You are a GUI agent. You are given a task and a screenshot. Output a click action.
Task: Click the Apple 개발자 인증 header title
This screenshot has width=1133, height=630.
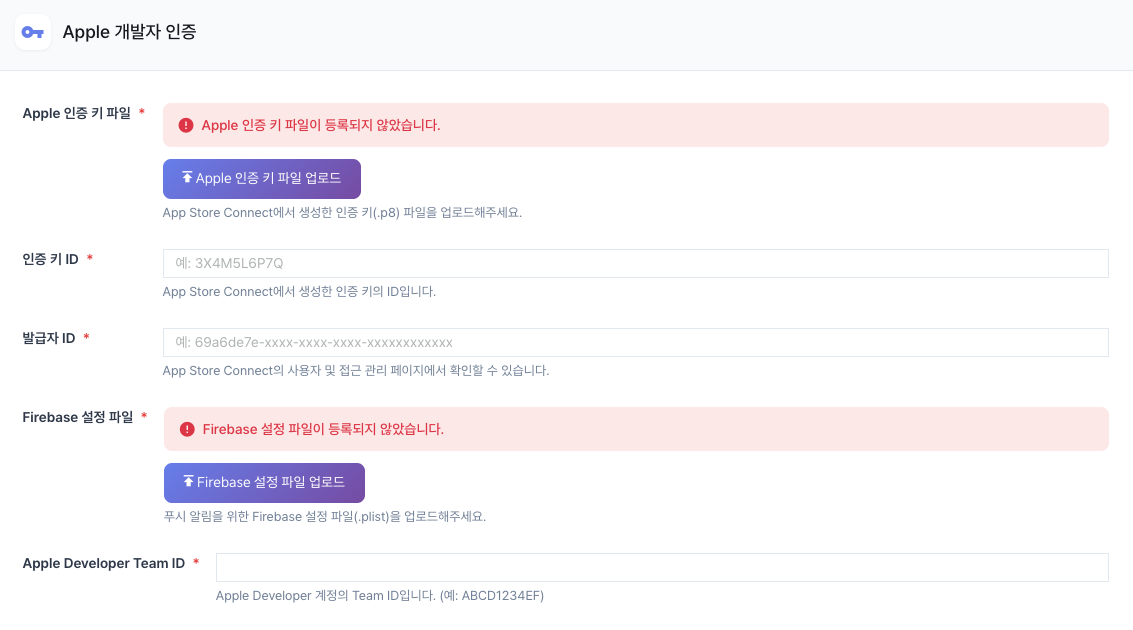[x=129, y=32]
